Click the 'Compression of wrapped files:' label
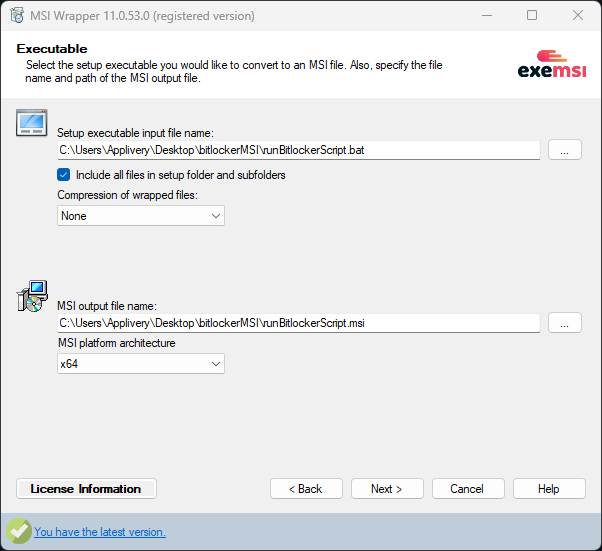 [x=127, y=195]
